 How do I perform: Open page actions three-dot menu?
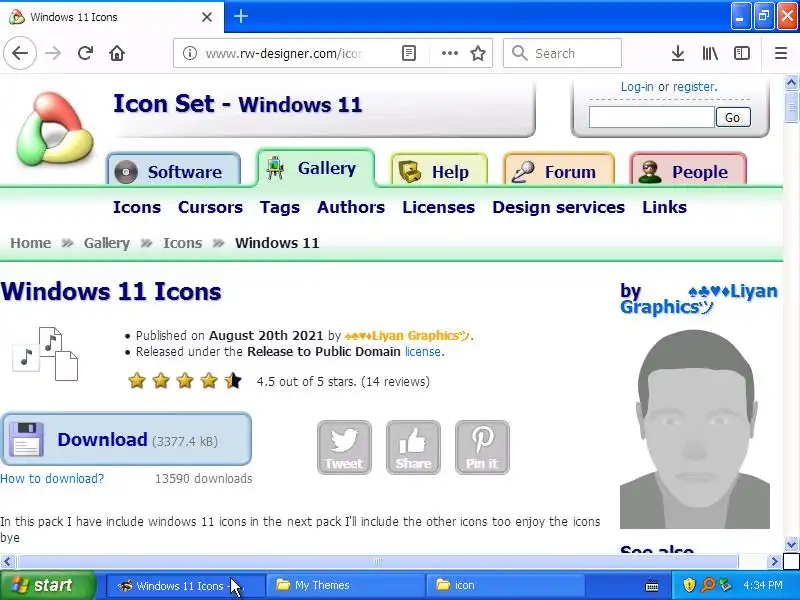449,53
